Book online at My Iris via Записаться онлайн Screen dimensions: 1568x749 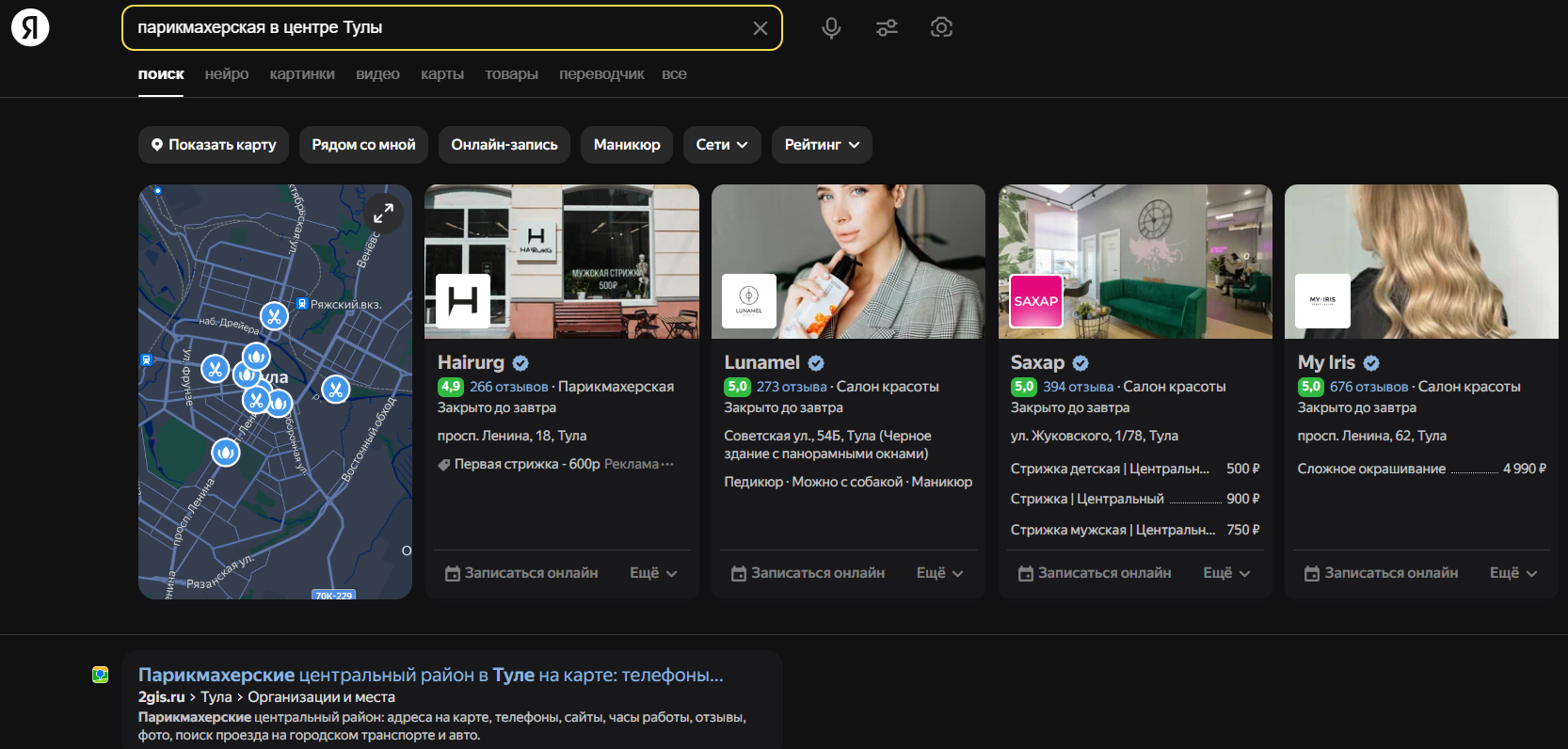click(1381, 573)
